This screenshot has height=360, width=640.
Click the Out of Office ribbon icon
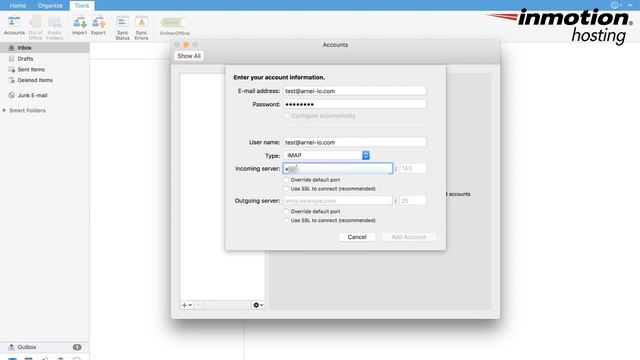click(36, 27)
